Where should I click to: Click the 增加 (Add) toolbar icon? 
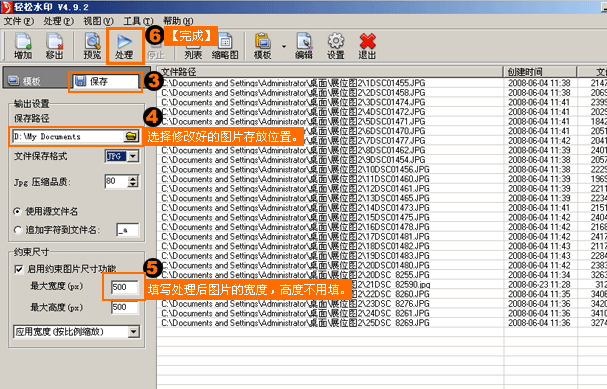pyautogui.click(x=23, y=46)
